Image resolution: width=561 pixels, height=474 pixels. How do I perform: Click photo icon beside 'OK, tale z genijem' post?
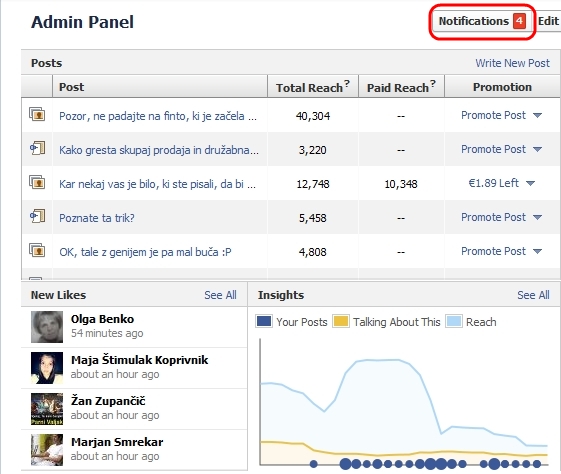coord(37,250)
